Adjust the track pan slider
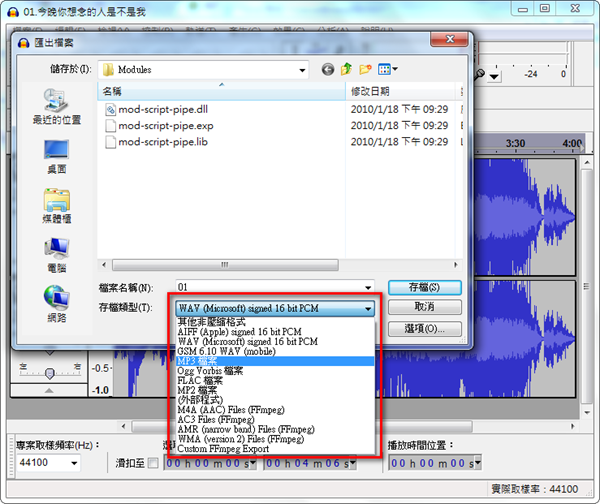The image size is (600, 504). [x=50, y=373]
